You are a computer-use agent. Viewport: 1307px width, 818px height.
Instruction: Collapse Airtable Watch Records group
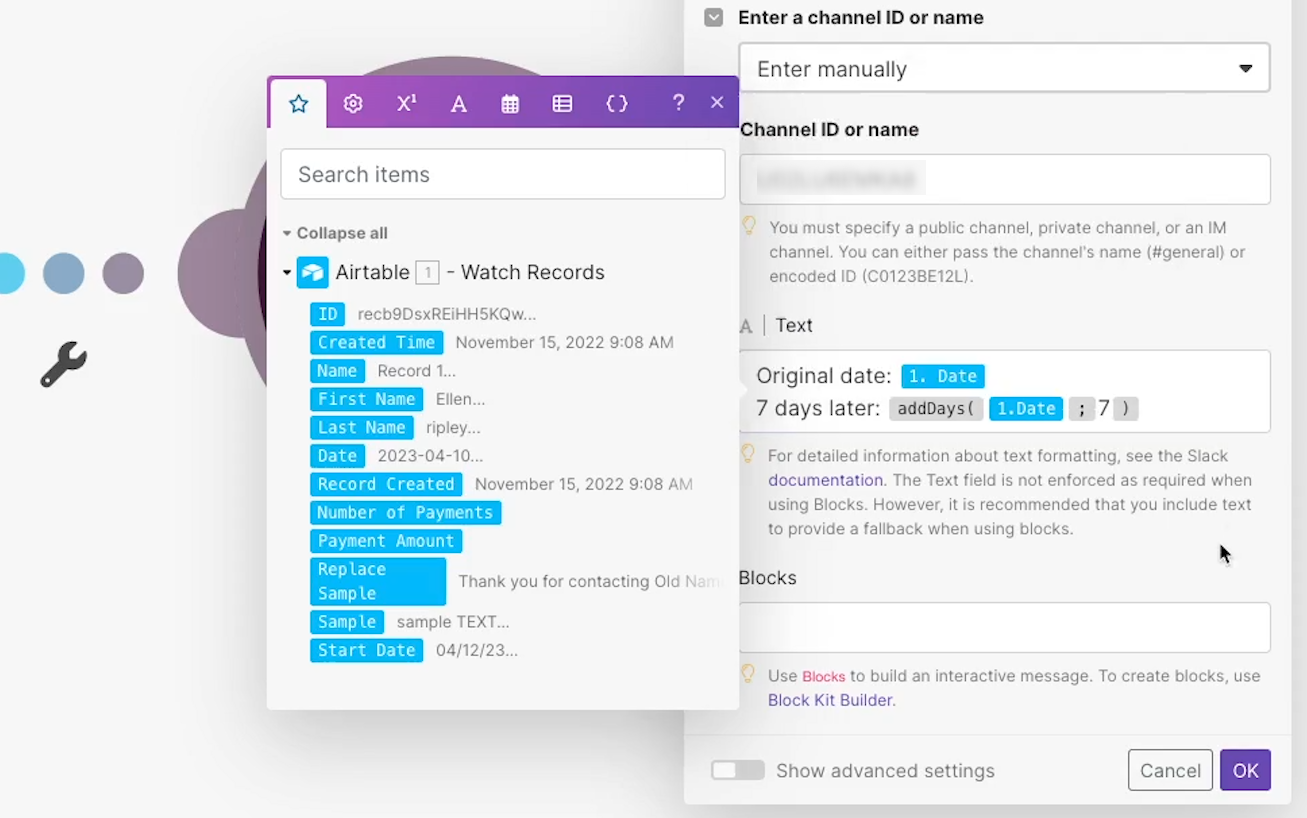click(287, 273)
